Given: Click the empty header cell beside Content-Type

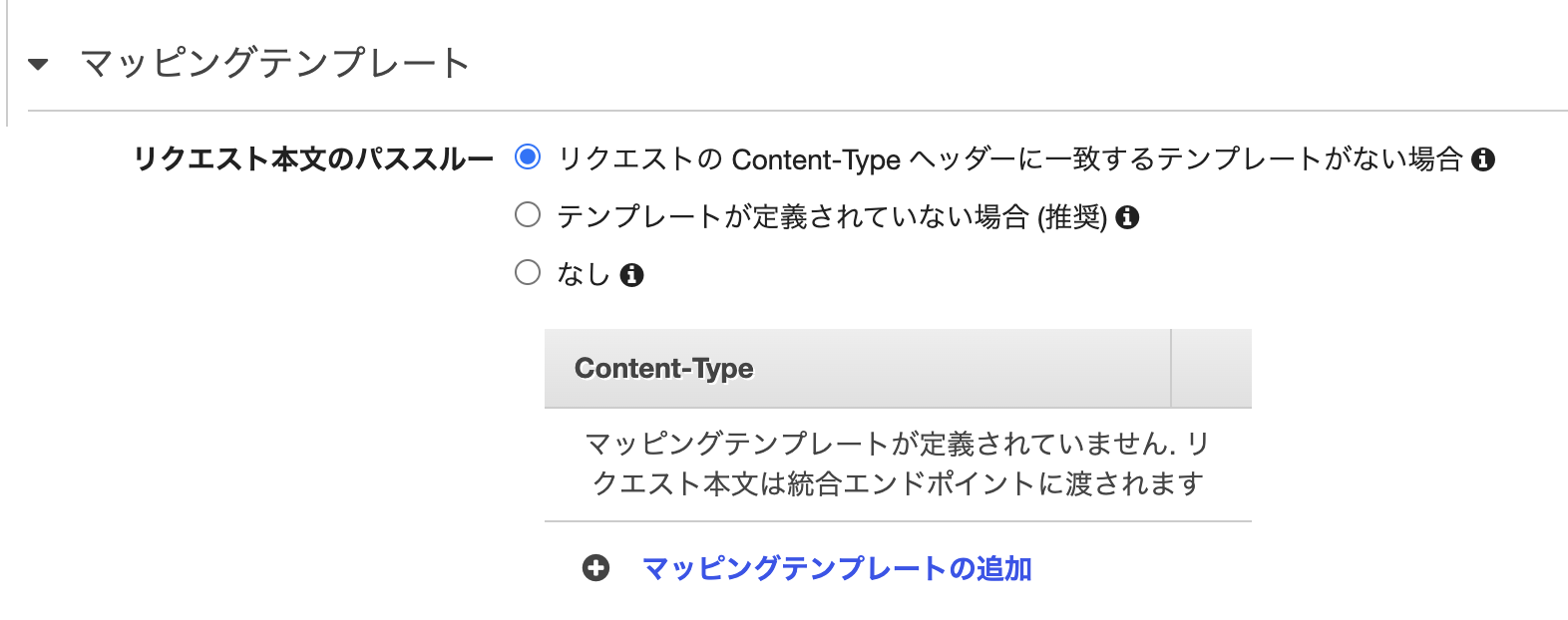Looking at the screenshot, I should click(1211, 369).
